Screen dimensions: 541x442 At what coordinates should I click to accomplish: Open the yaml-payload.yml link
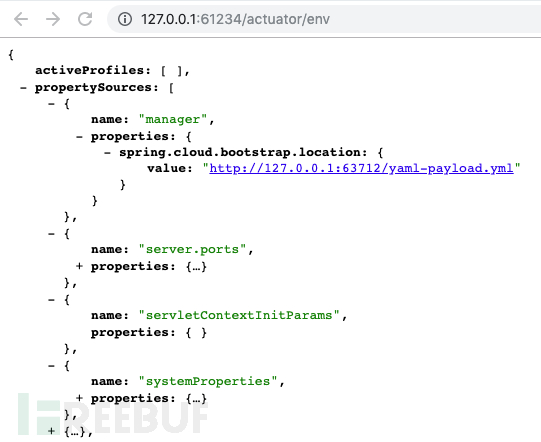(361, 168)
